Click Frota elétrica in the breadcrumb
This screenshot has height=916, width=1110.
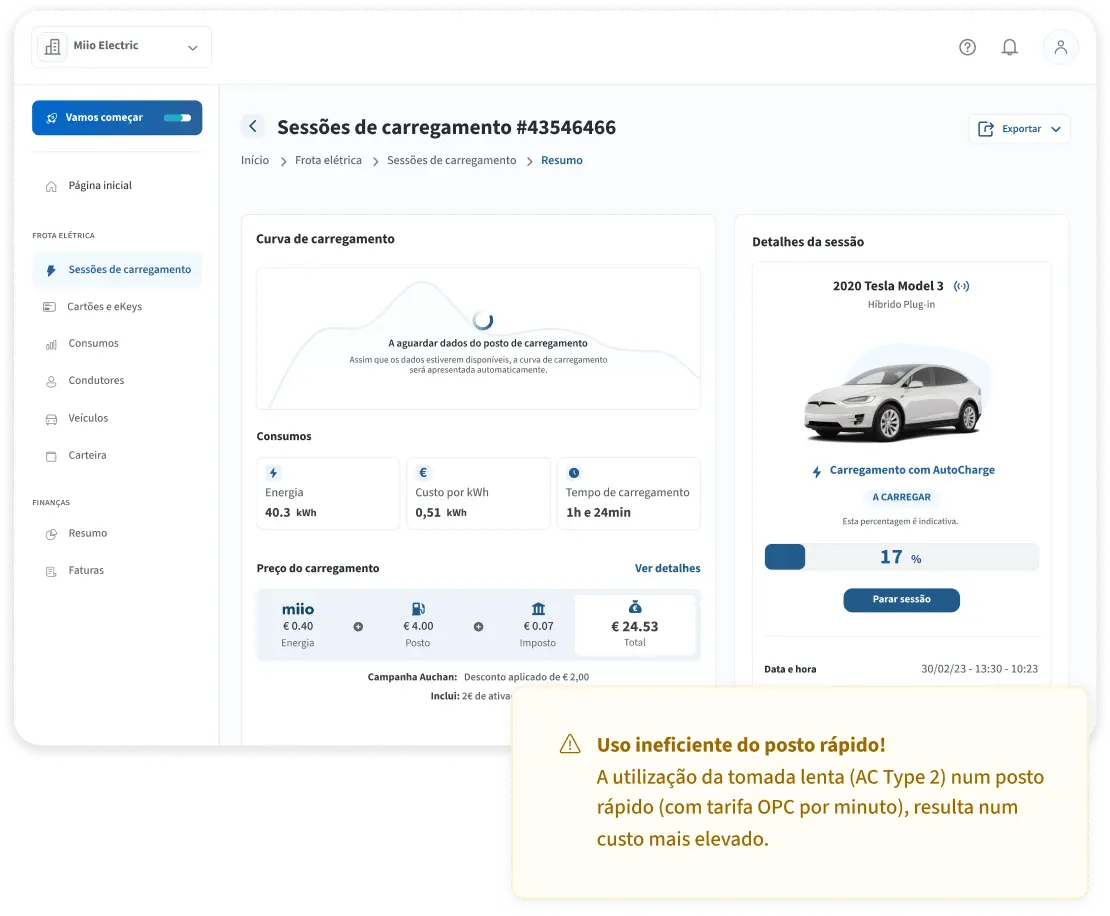(328, 160)
